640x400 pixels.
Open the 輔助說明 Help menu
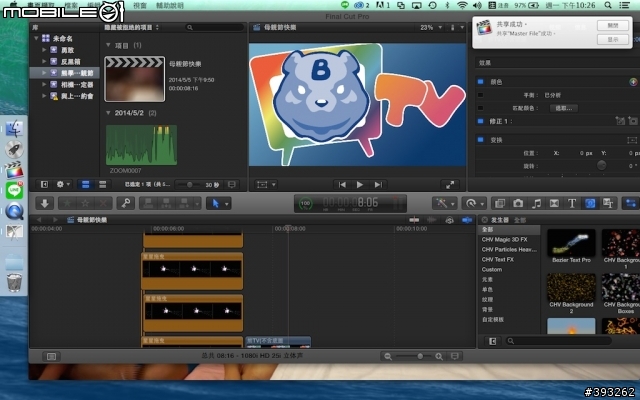click(x=170, y=5)
